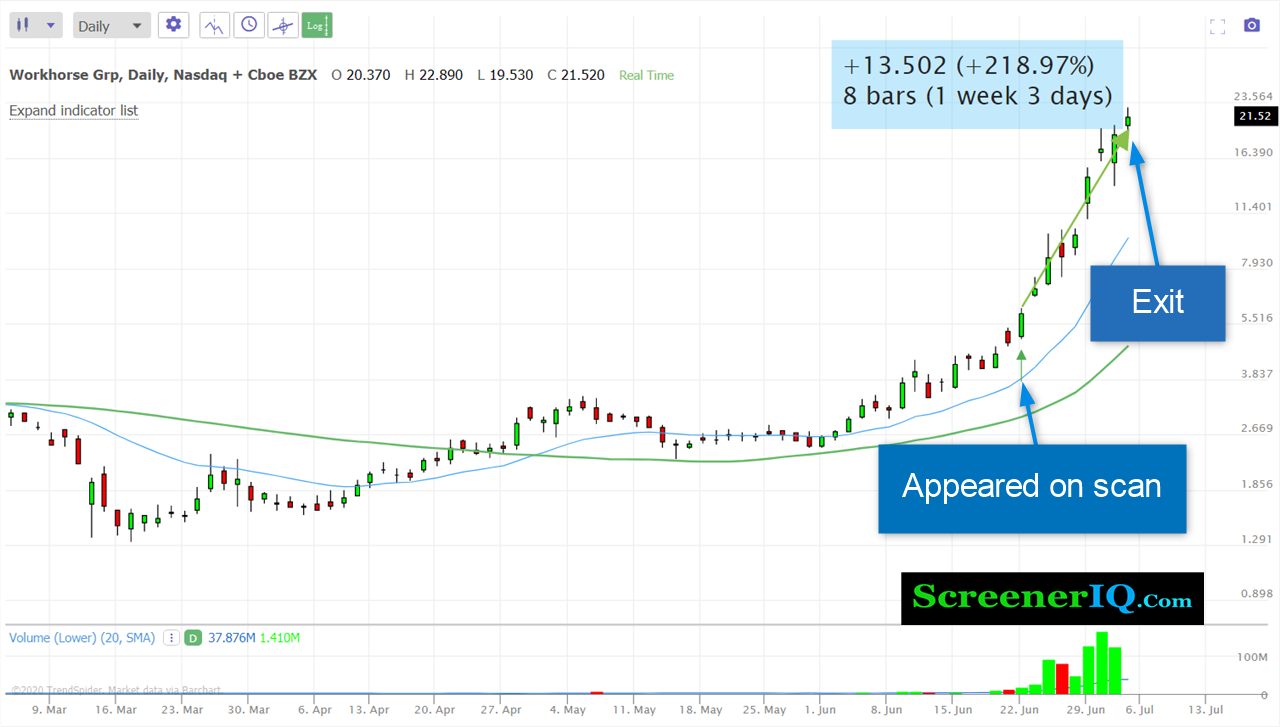The height and width of the screenshot is (727, 1280).
Task: Toggle the Log scale button
Action: 318,26
